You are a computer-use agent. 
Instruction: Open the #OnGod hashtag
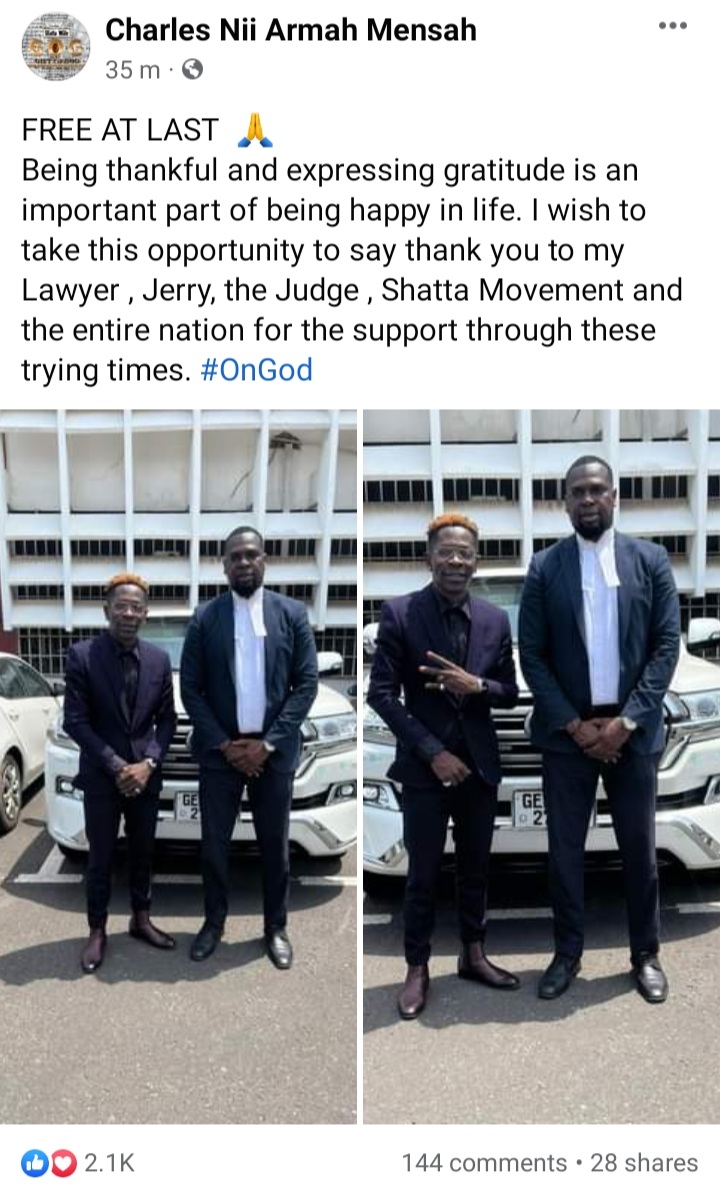257,370
